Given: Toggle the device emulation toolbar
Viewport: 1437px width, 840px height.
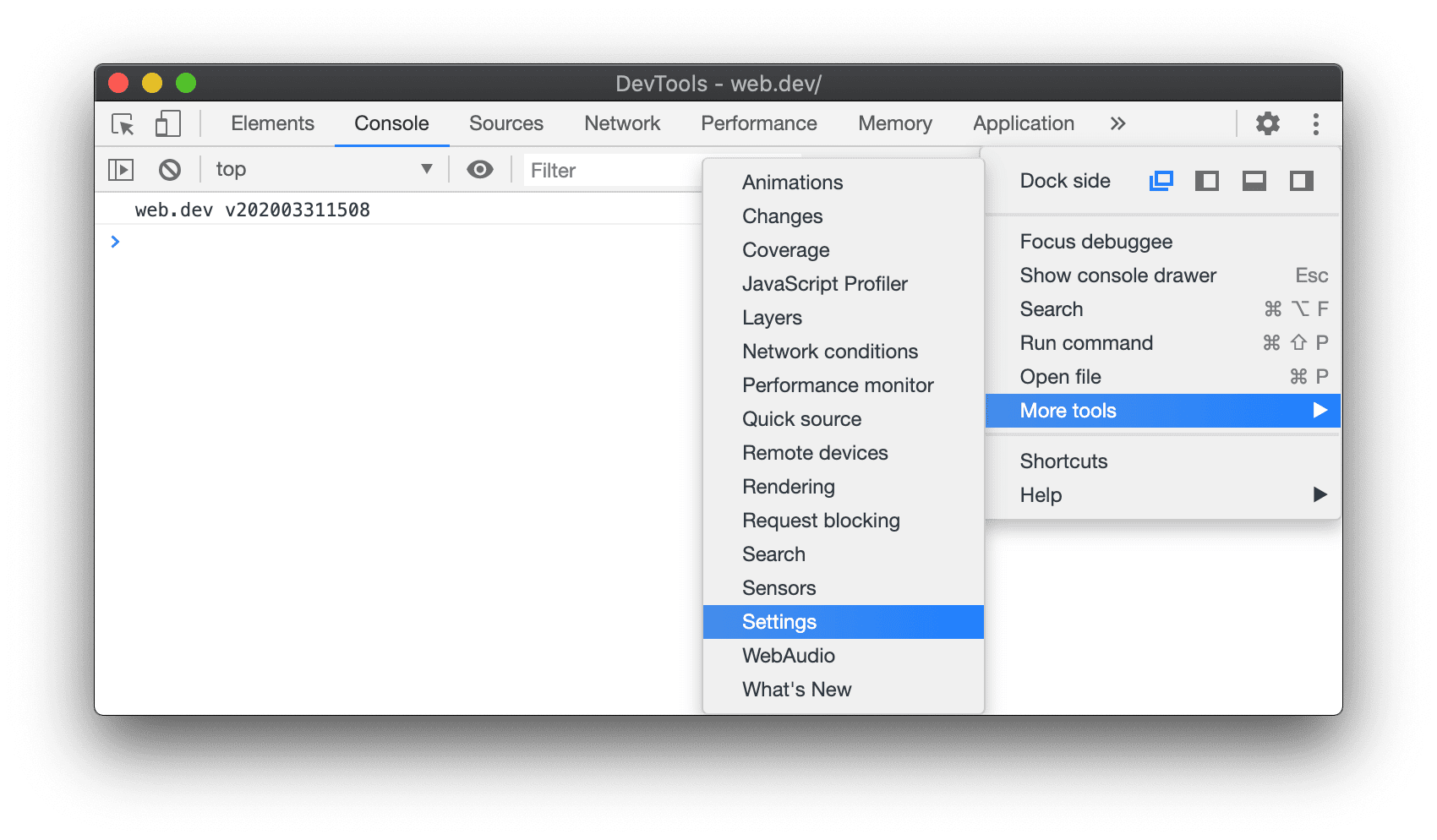Looking at the screenshot, I should click(x=167, y=123).
